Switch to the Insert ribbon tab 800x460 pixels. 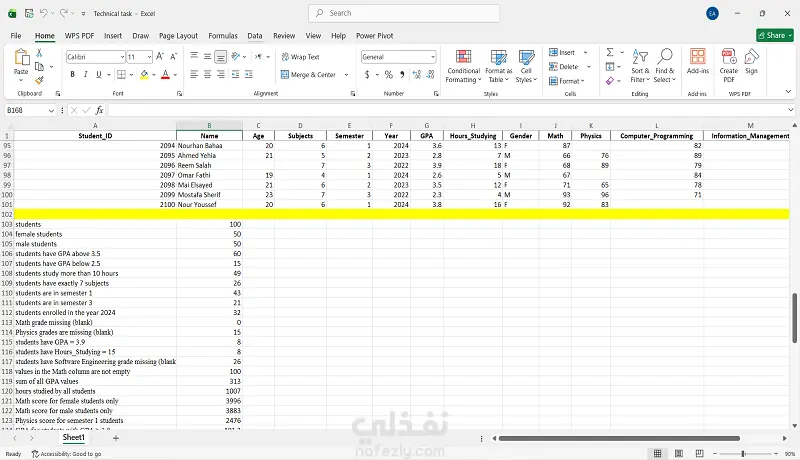pyautogui.click(x=113, y=36)
